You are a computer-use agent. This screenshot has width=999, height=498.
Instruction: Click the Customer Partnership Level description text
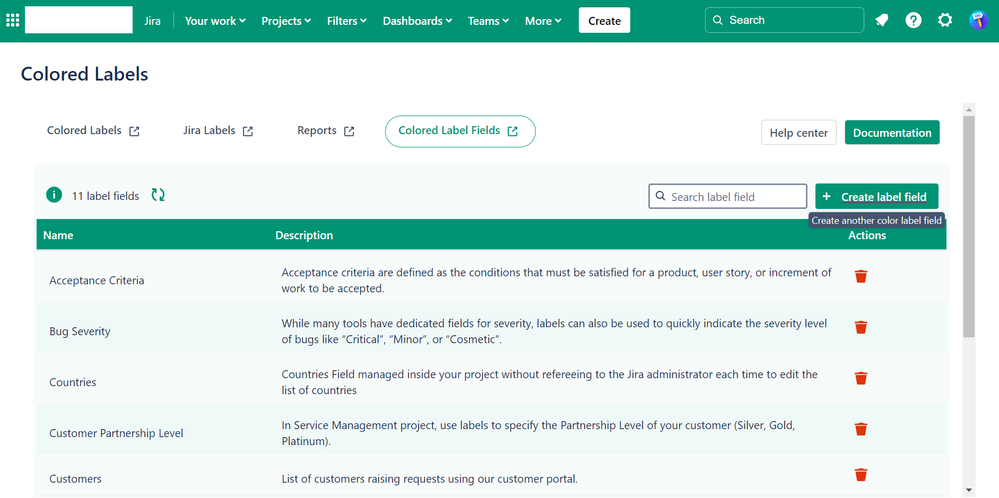(x=538, y=433)
